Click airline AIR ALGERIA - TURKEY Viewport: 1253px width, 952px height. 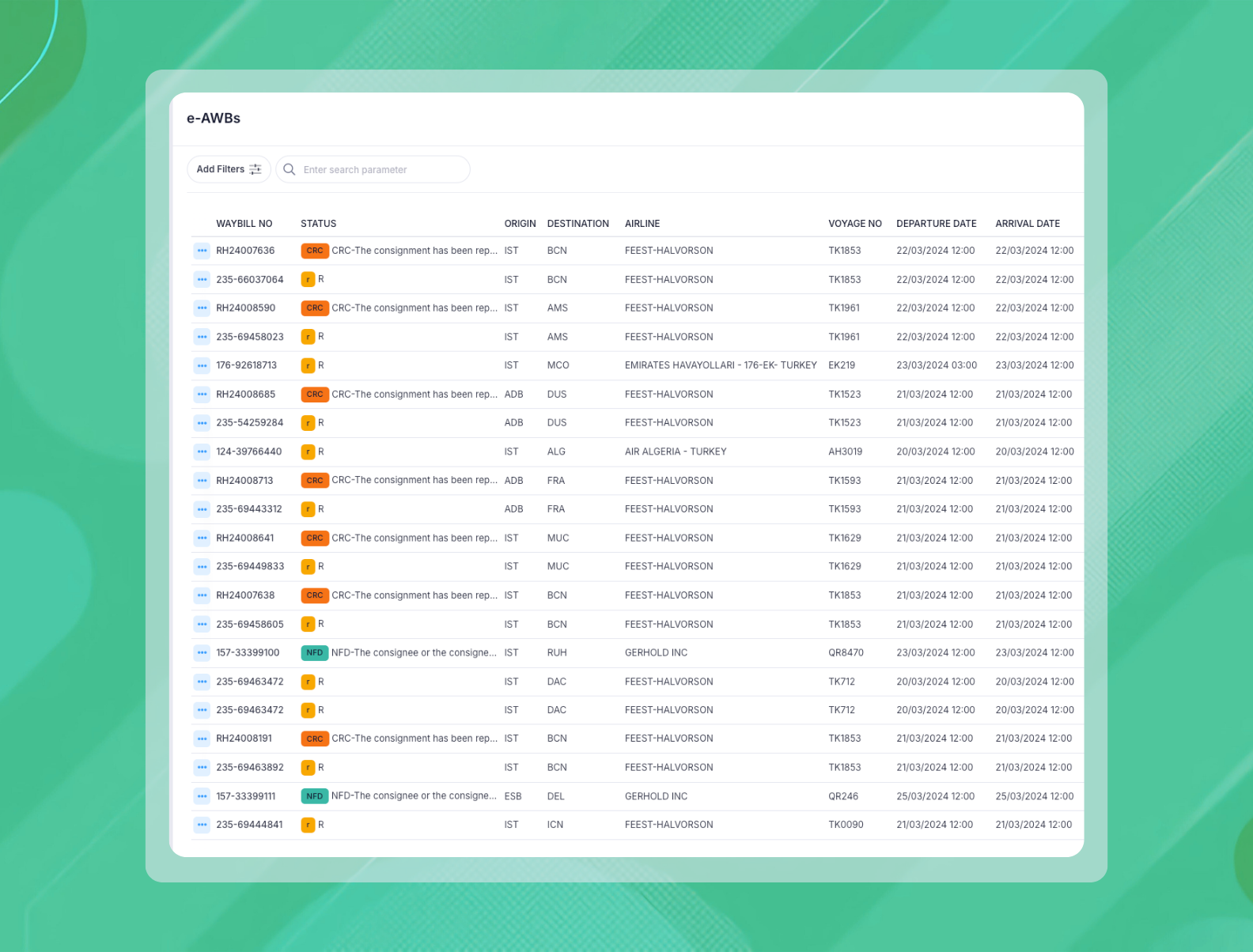[x=676, y=452]
